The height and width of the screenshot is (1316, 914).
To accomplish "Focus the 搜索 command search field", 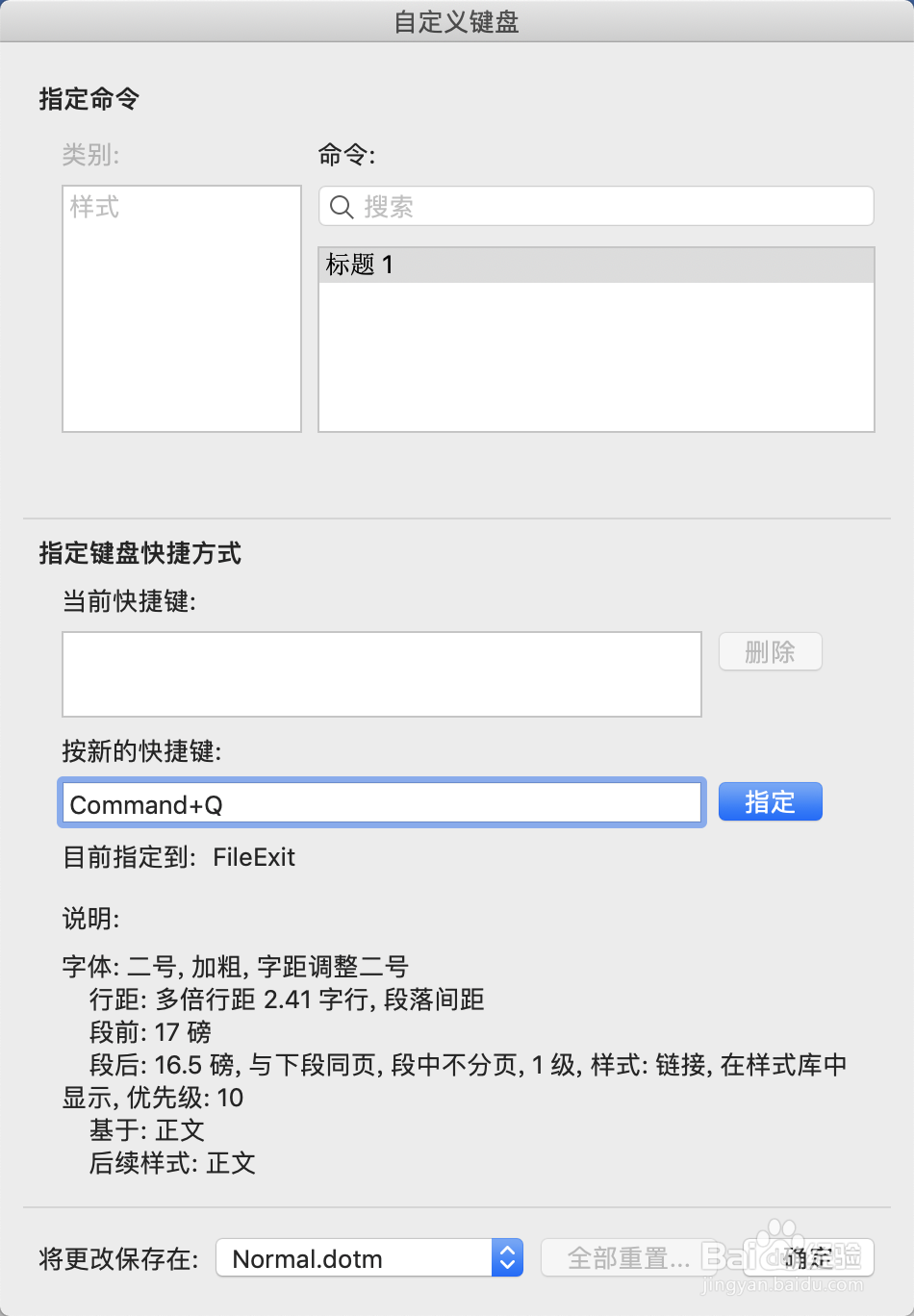I will (616, 207).
